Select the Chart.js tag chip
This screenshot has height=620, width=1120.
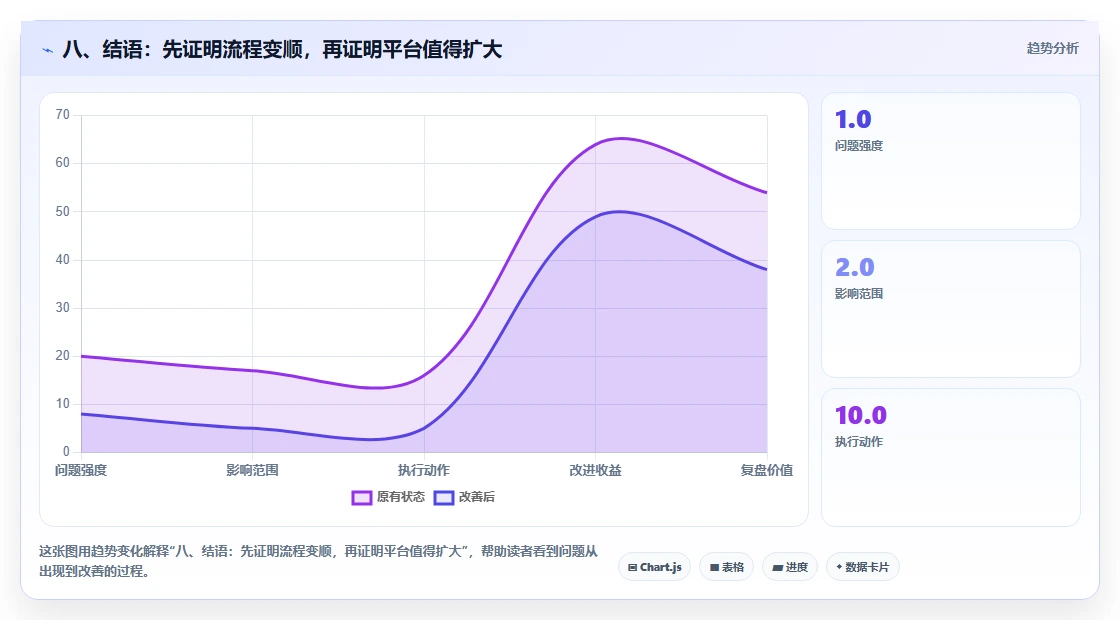[654, 567]
